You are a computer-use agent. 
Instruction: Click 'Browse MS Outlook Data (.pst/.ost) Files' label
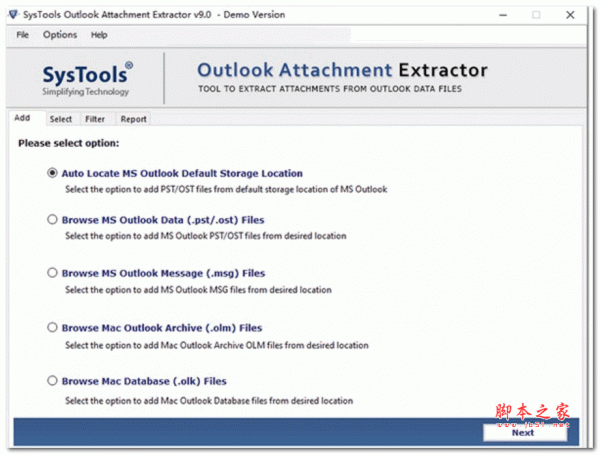163,220
